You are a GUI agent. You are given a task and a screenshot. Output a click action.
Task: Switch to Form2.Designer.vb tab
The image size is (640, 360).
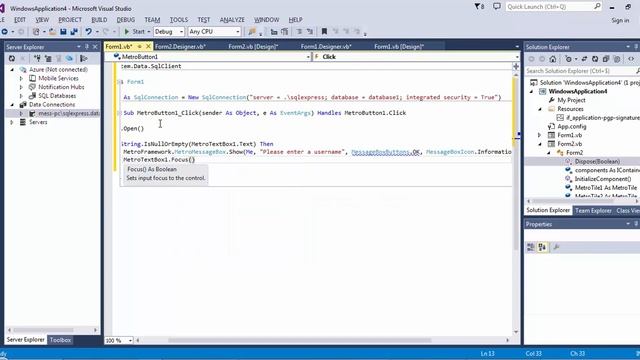coord(180,47)
